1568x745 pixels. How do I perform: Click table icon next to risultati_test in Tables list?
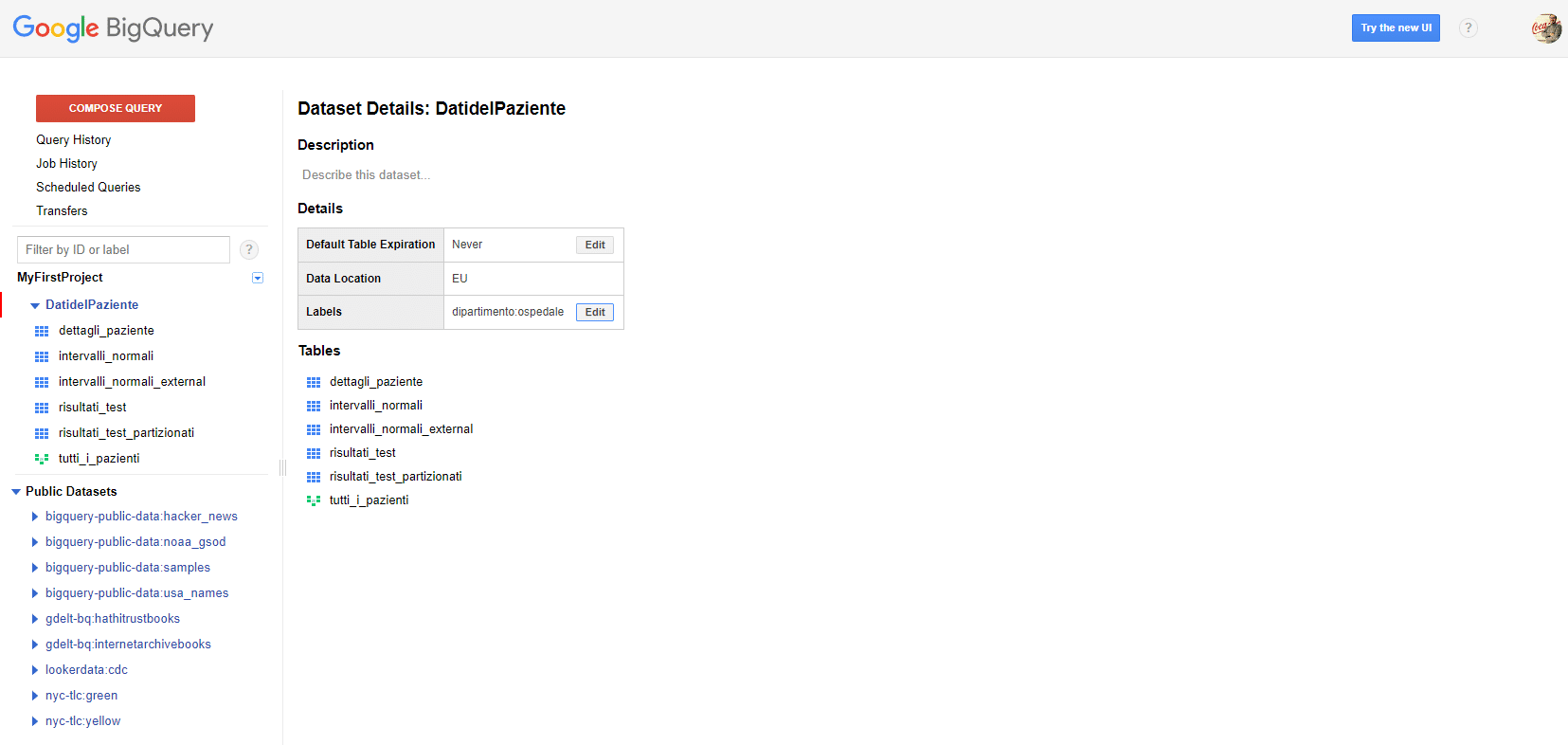[x=314, y=453]
